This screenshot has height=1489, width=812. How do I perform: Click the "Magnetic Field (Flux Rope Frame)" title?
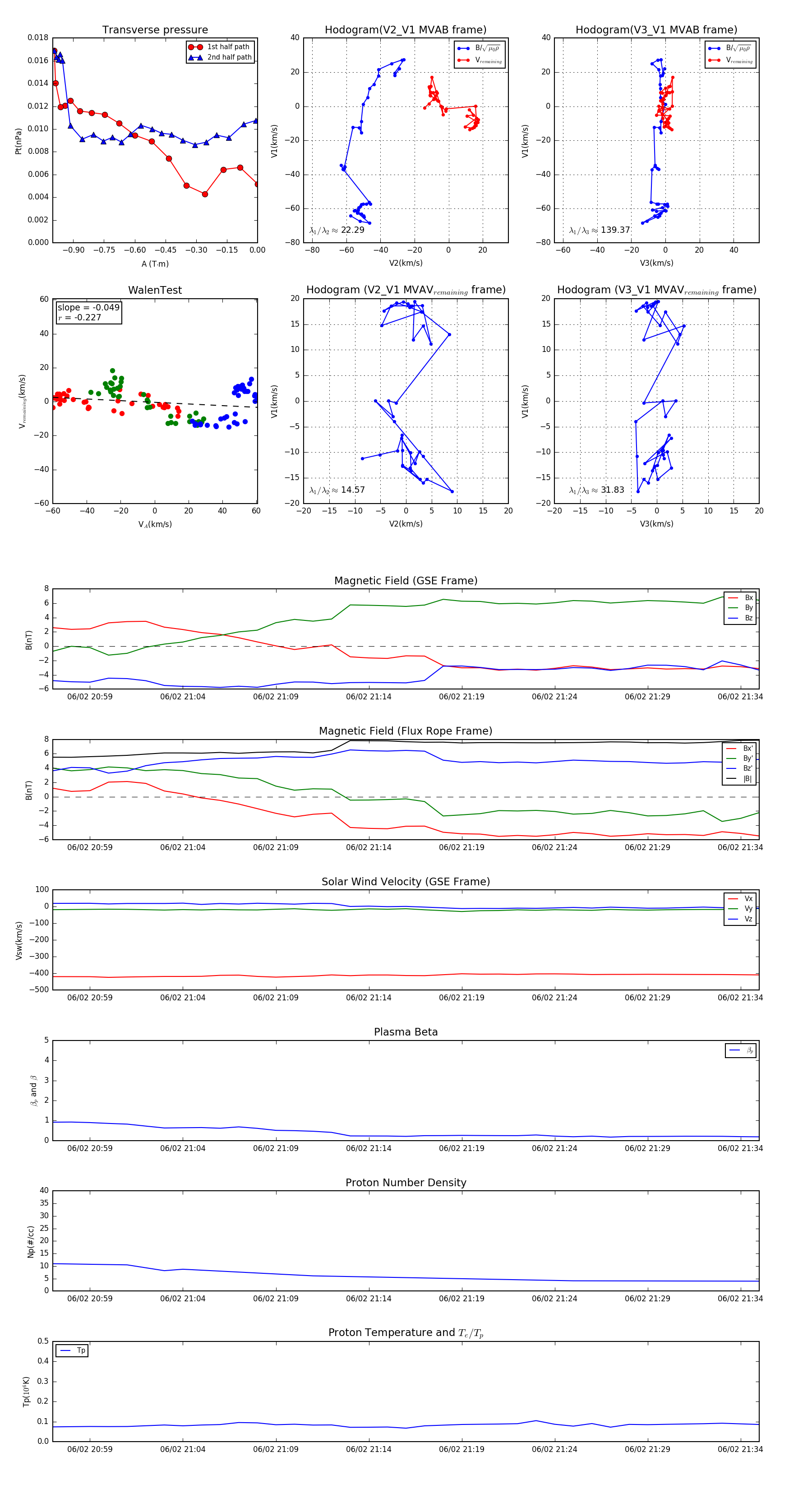[x=406, y=731]
